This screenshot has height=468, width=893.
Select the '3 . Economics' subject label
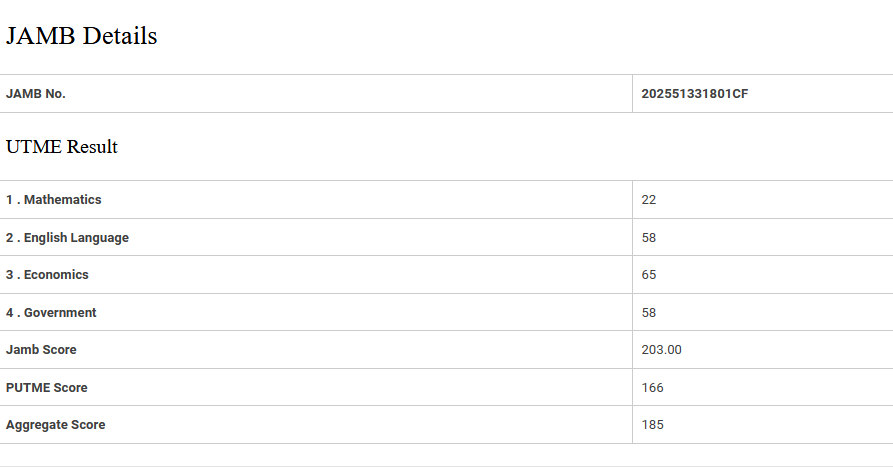coord(47,275)
